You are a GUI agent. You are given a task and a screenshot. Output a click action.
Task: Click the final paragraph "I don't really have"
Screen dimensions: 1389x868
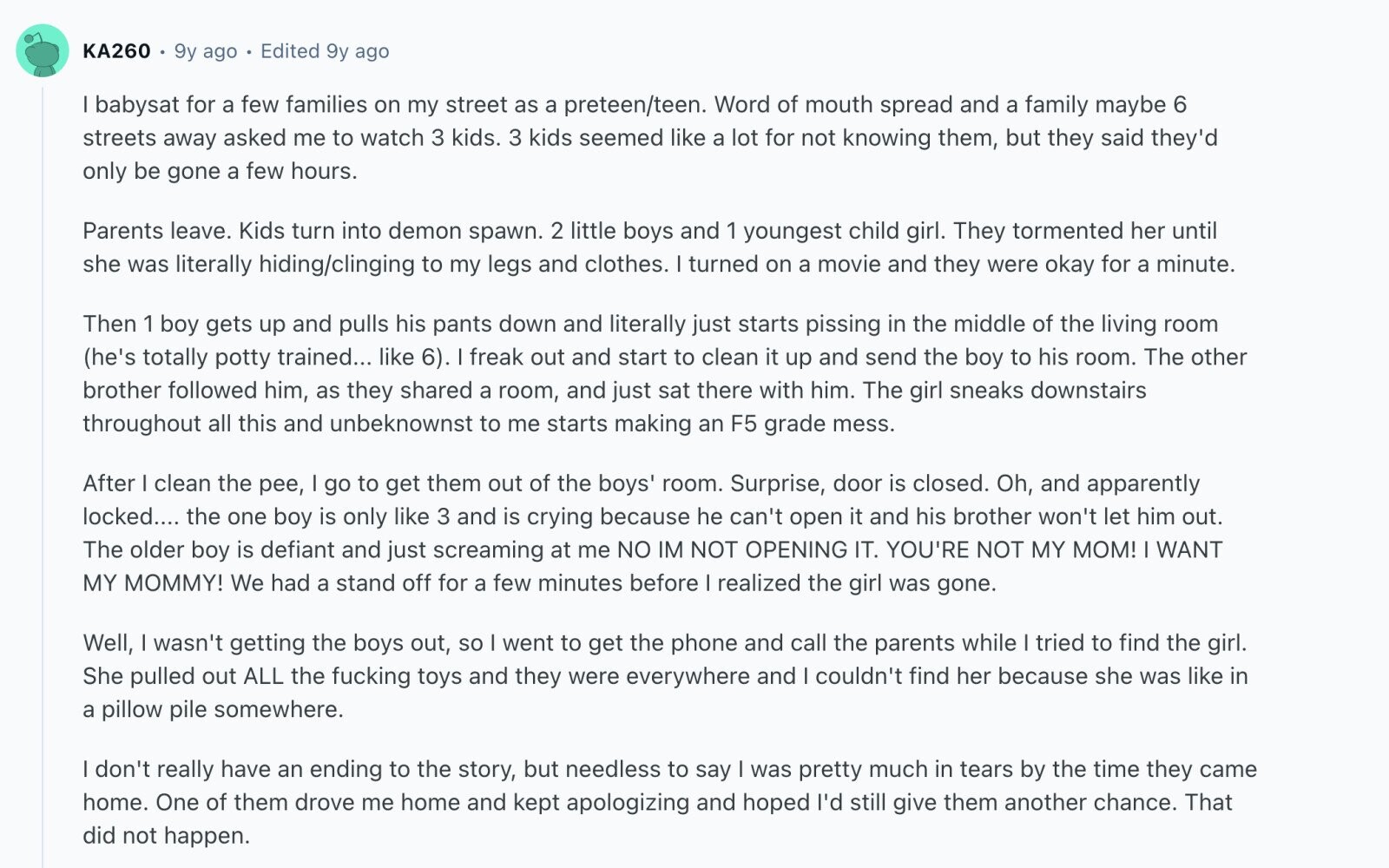coord(670,802)
